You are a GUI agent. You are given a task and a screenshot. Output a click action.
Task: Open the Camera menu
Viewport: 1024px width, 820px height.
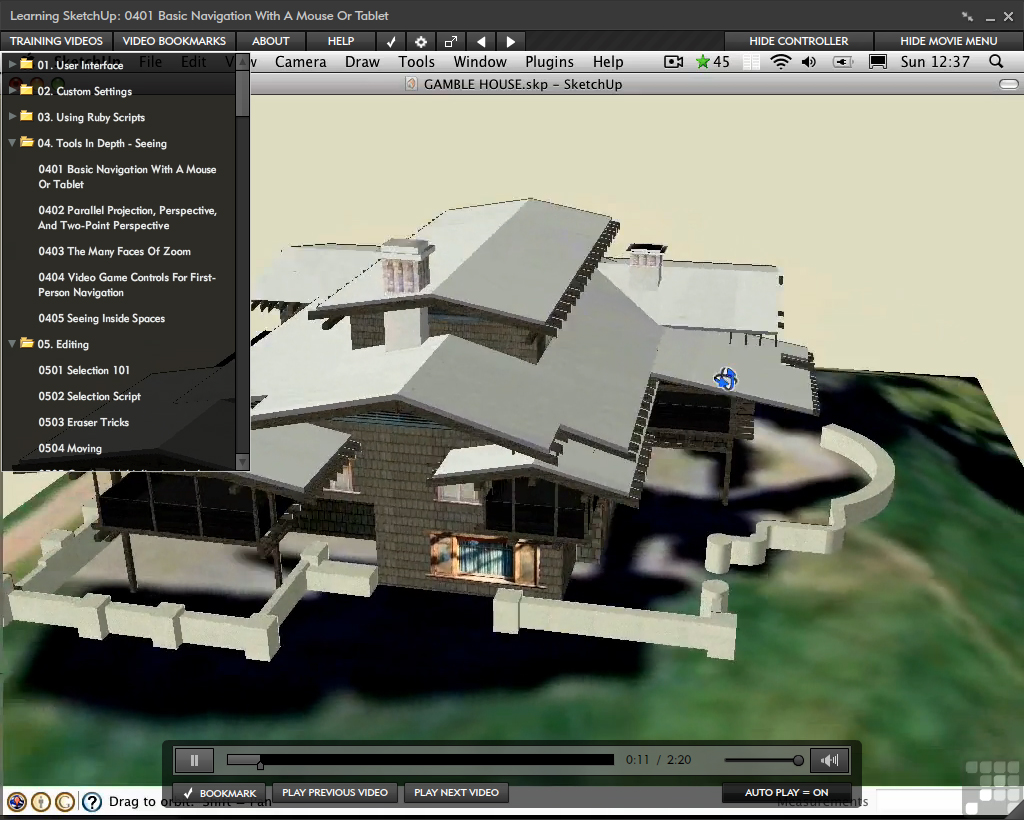pos(300,62)
